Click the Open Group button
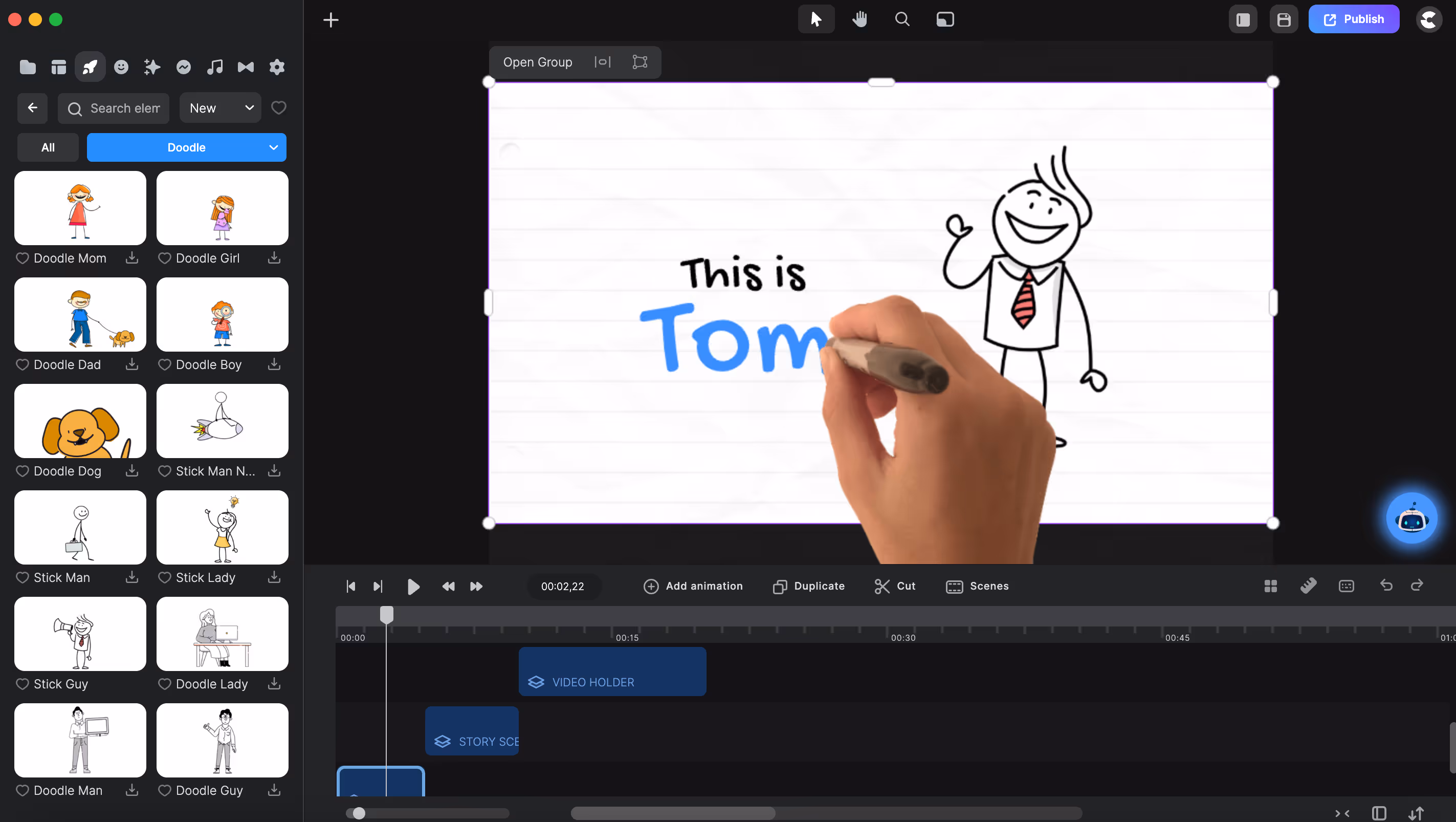Screen dimensions: 1456x822 pos(538,62)
